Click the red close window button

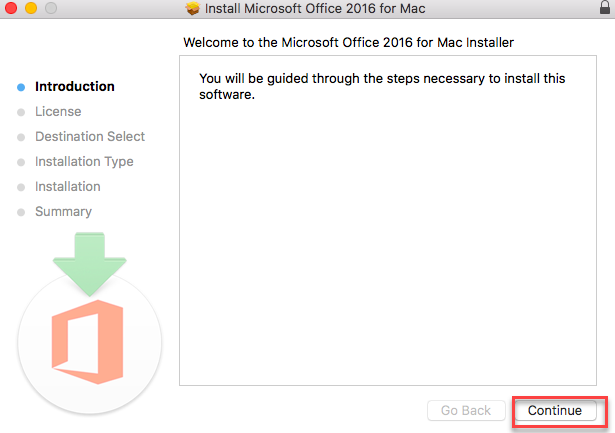(x=11, y=7)
